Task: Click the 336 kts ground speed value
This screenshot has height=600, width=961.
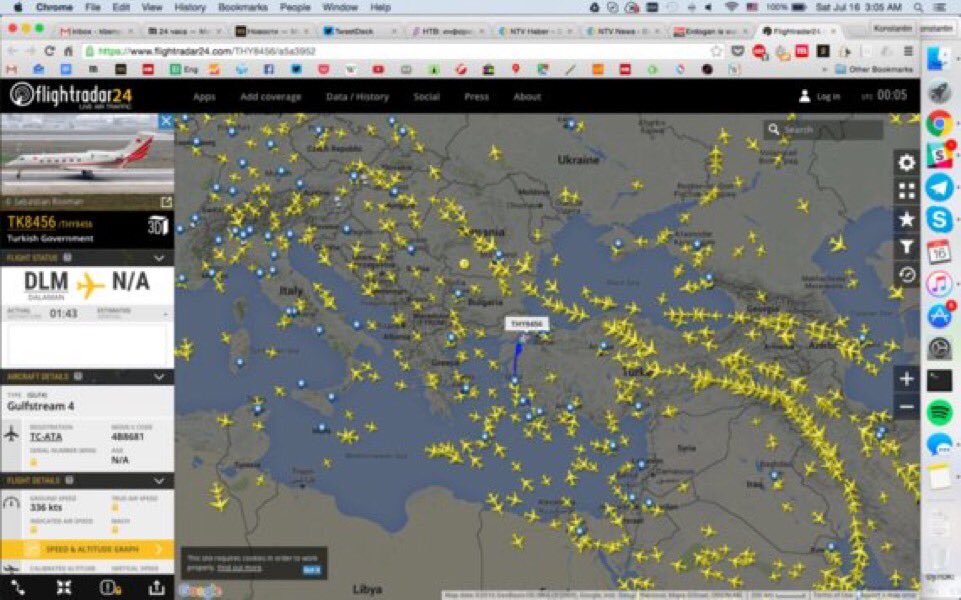Action: (47, 507)
